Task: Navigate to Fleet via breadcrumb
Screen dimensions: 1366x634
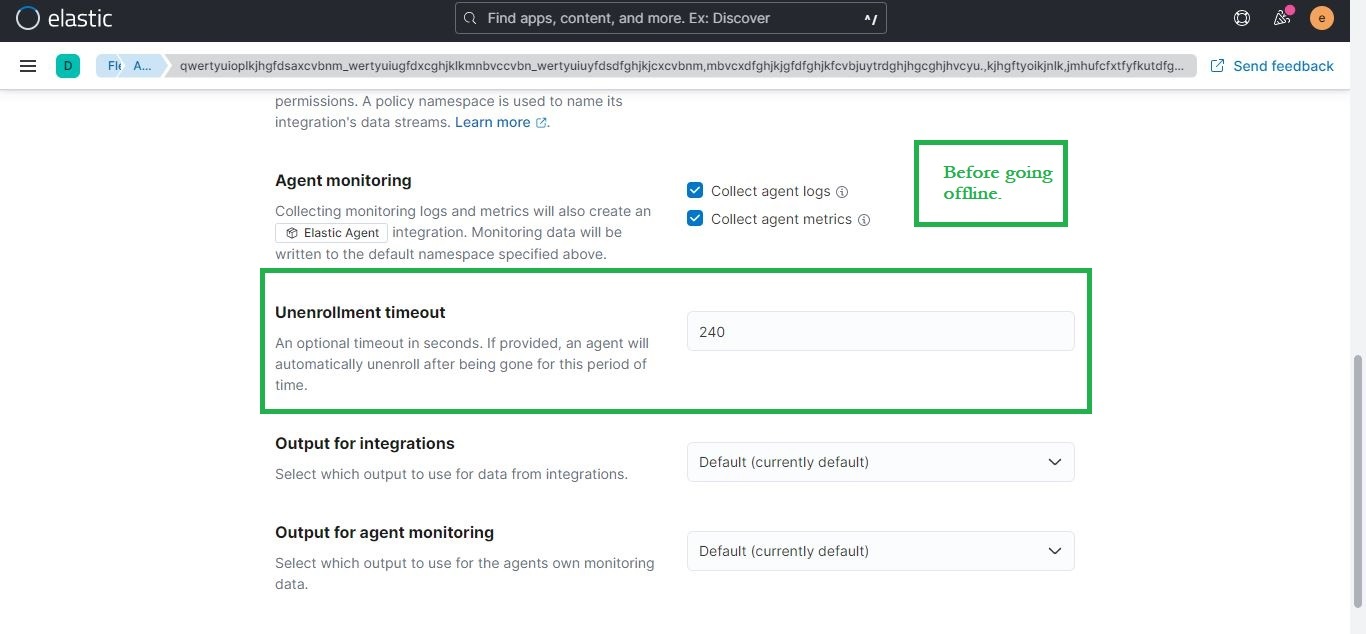Action: [x=112, y=65]
